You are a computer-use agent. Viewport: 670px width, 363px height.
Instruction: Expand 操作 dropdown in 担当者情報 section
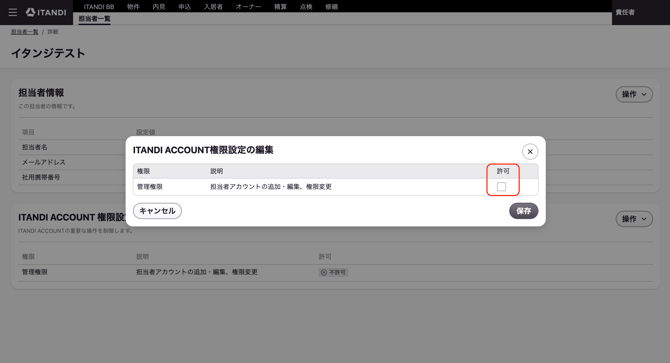pos(634,94)
